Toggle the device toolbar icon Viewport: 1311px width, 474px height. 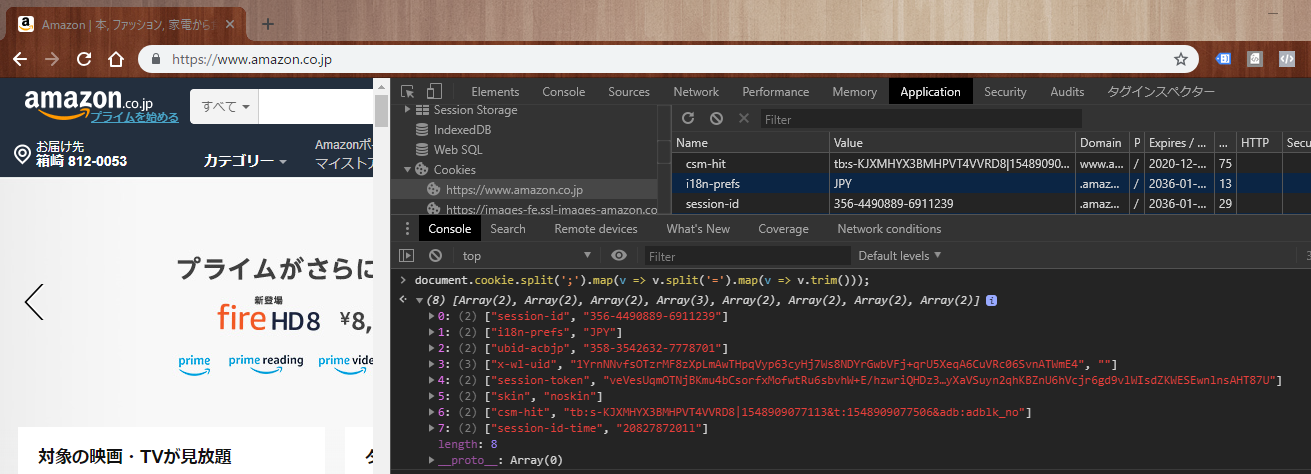435,91
